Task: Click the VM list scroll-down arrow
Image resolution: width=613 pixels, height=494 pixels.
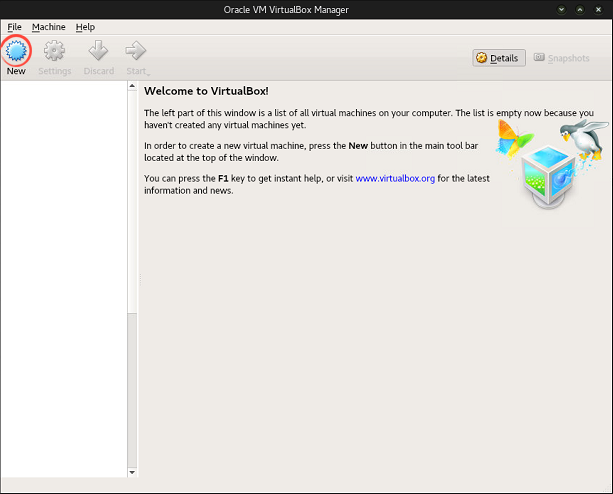Action: [x=132, y=473]
